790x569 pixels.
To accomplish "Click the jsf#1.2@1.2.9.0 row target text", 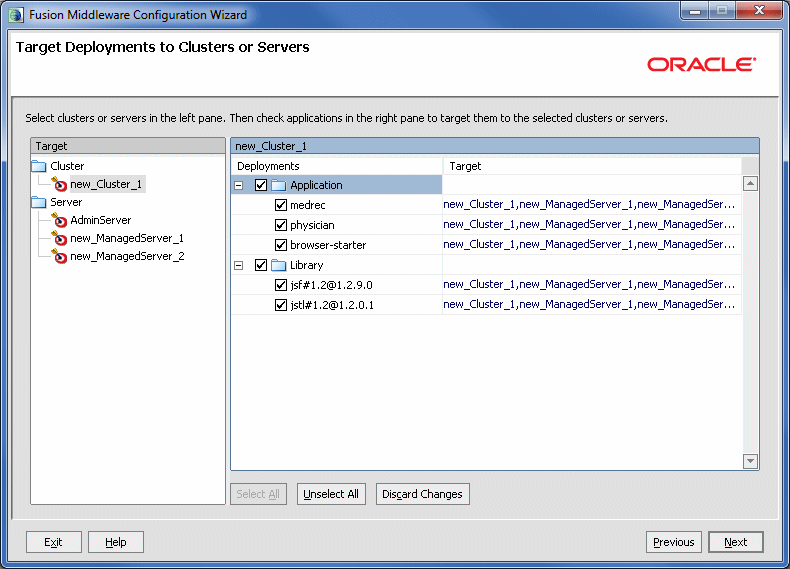I will pos(589,285).
